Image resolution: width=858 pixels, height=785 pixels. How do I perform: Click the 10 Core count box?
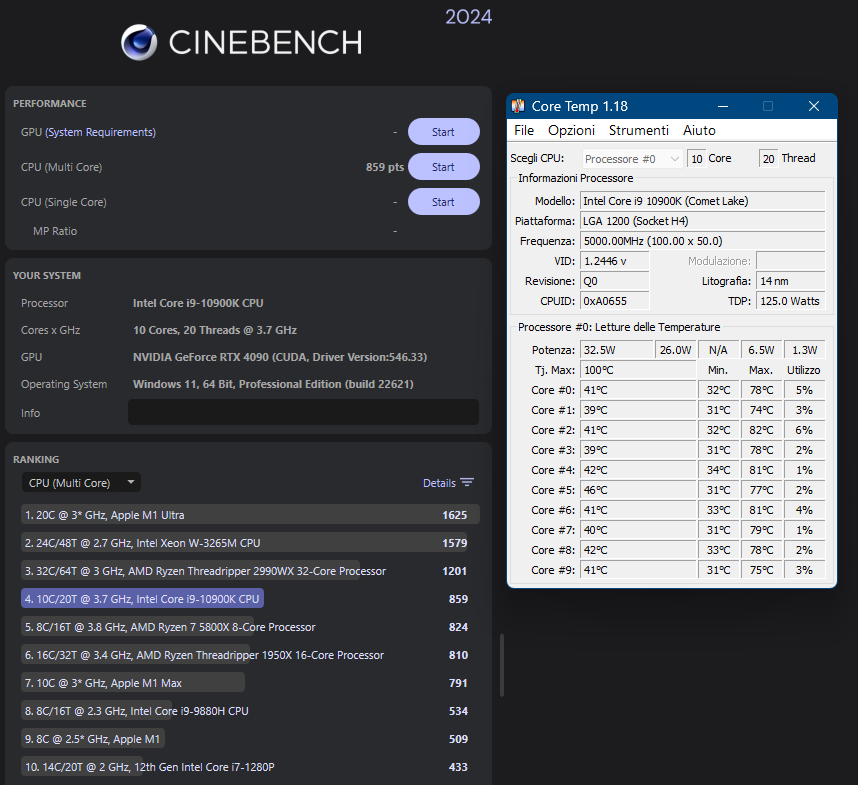coord(697,159)
